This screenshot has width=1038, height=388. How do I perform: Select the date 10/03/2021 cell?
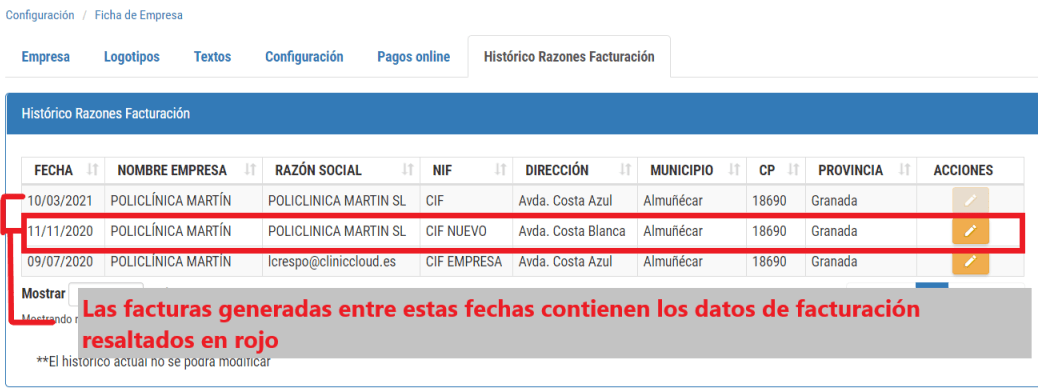click(x=63, y=201)
